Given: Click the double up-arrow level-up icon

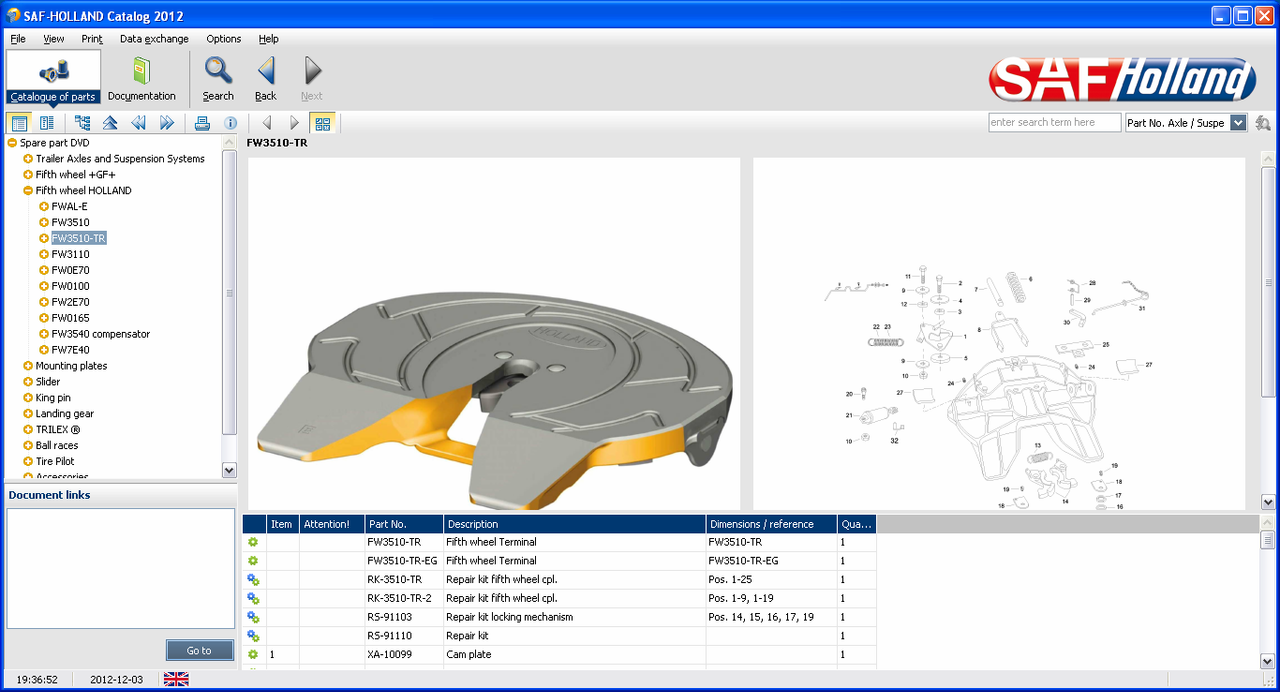Looking at the screenshot, I should pyautogui.click(x=110, y=123).
